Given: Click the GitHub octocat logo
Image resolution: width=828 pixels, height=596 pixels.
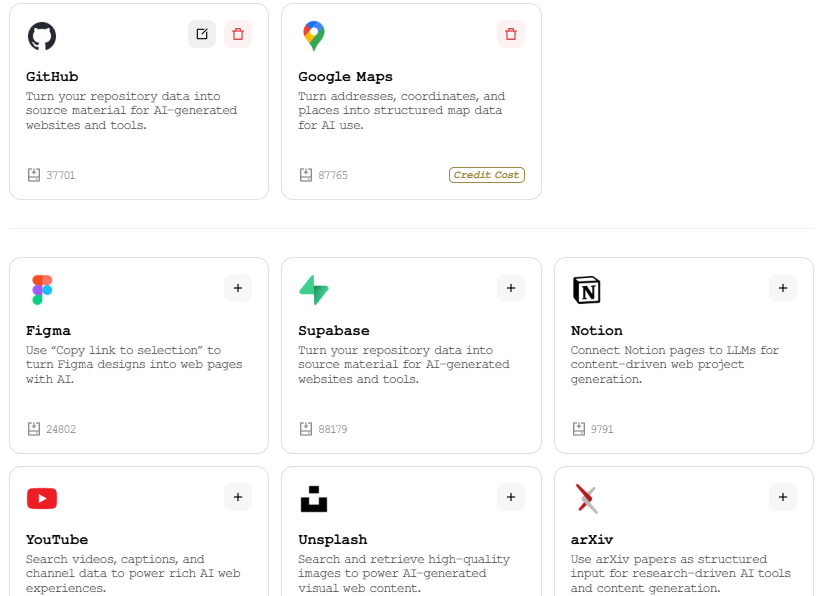Looking at the screenshot, I should [x=42, y=36].
